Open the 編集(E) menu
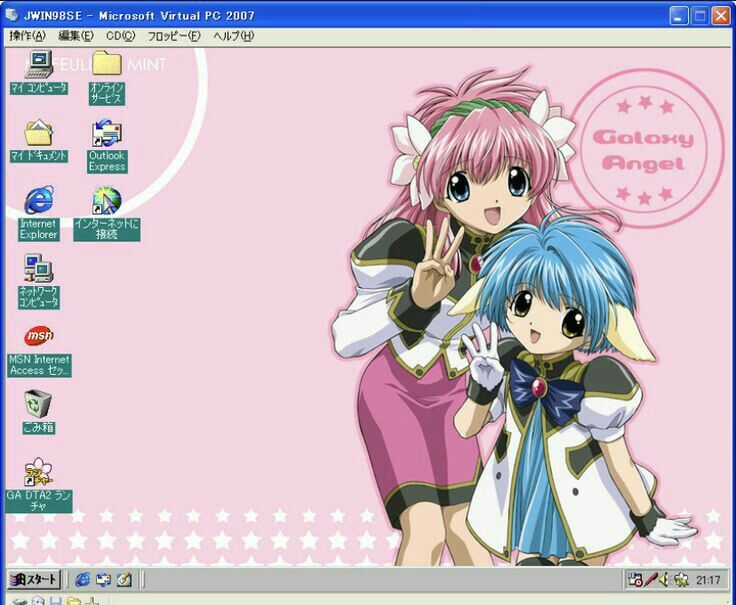 click(x=76, y=36)
